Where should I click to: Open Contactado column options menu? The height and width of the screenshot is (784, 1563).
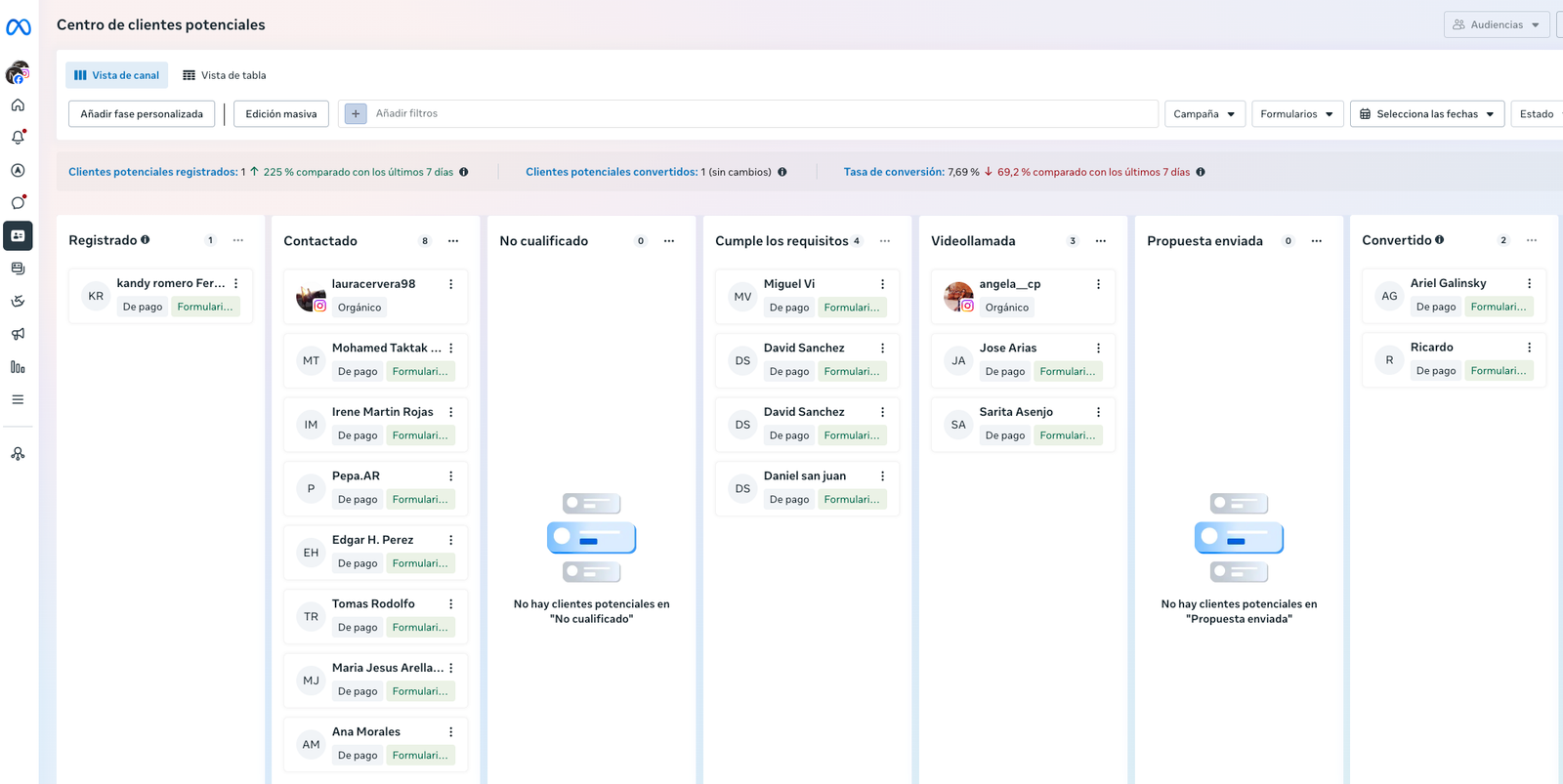point(453,240)
